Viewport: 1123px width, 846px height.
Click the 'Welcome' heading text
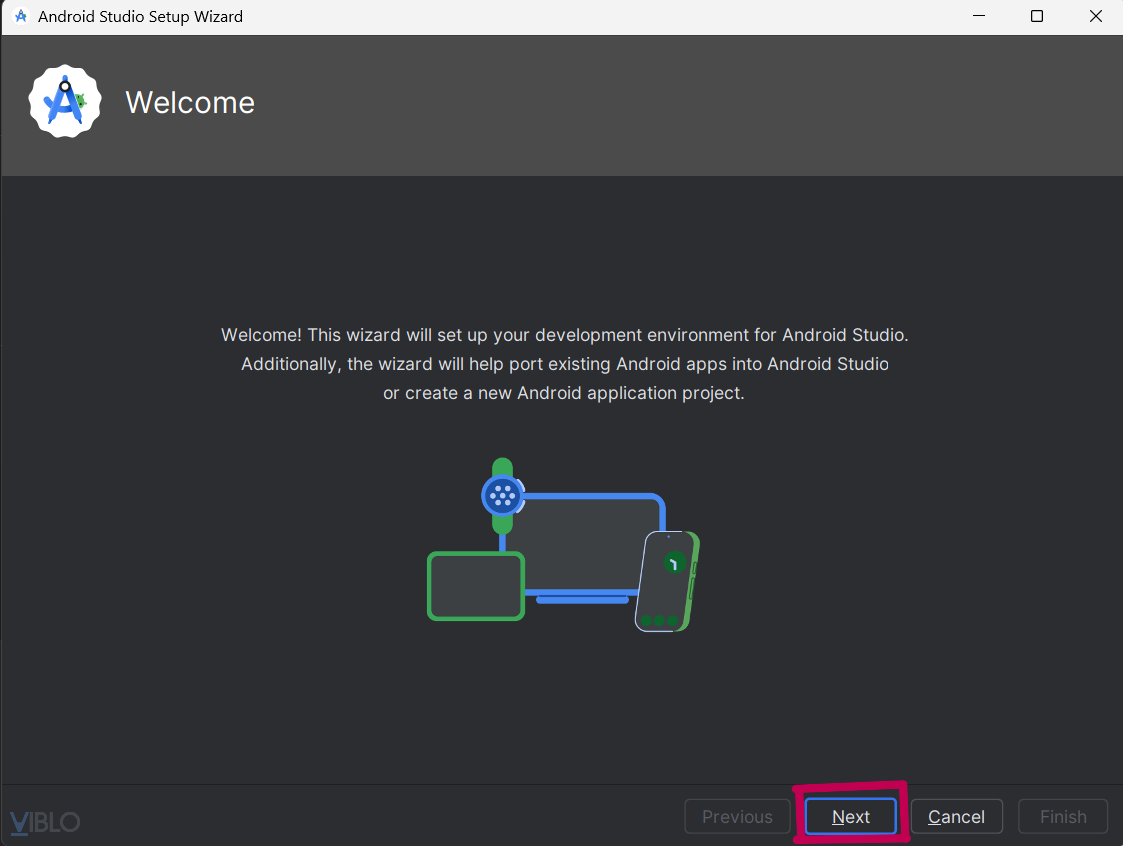tap(190, 102)
